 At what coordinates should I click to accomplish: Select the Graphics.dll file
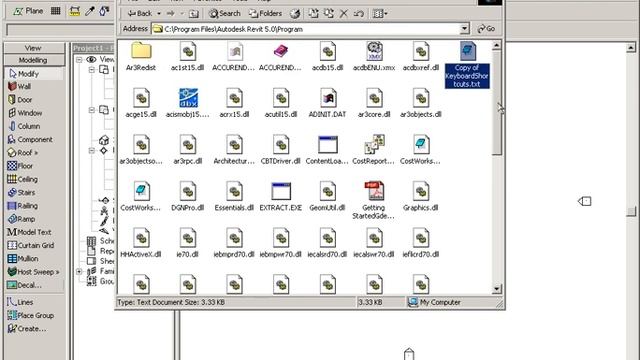coord(420,197)
